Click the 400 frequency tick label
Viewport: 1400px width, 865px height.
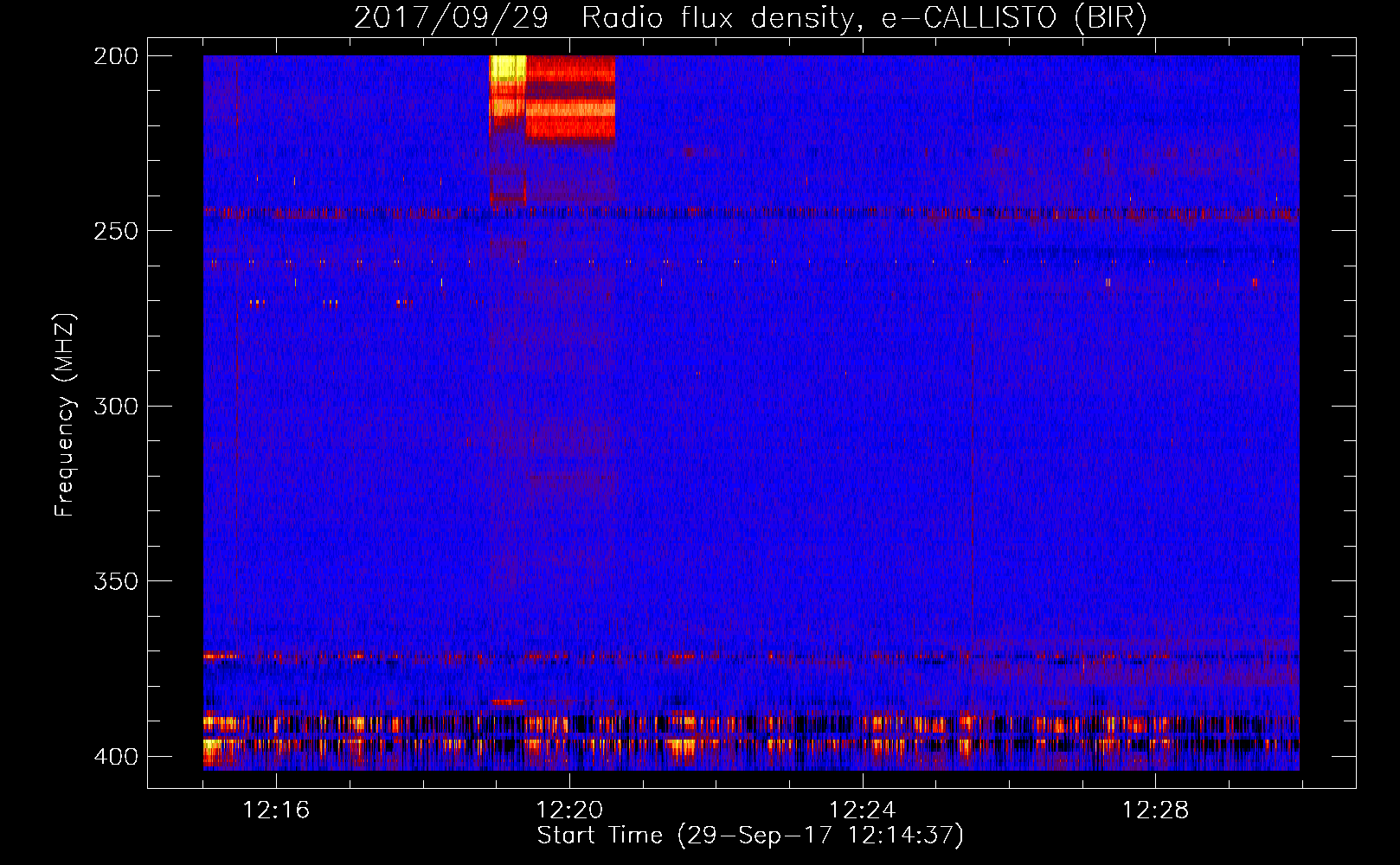[x=115, y=757]
